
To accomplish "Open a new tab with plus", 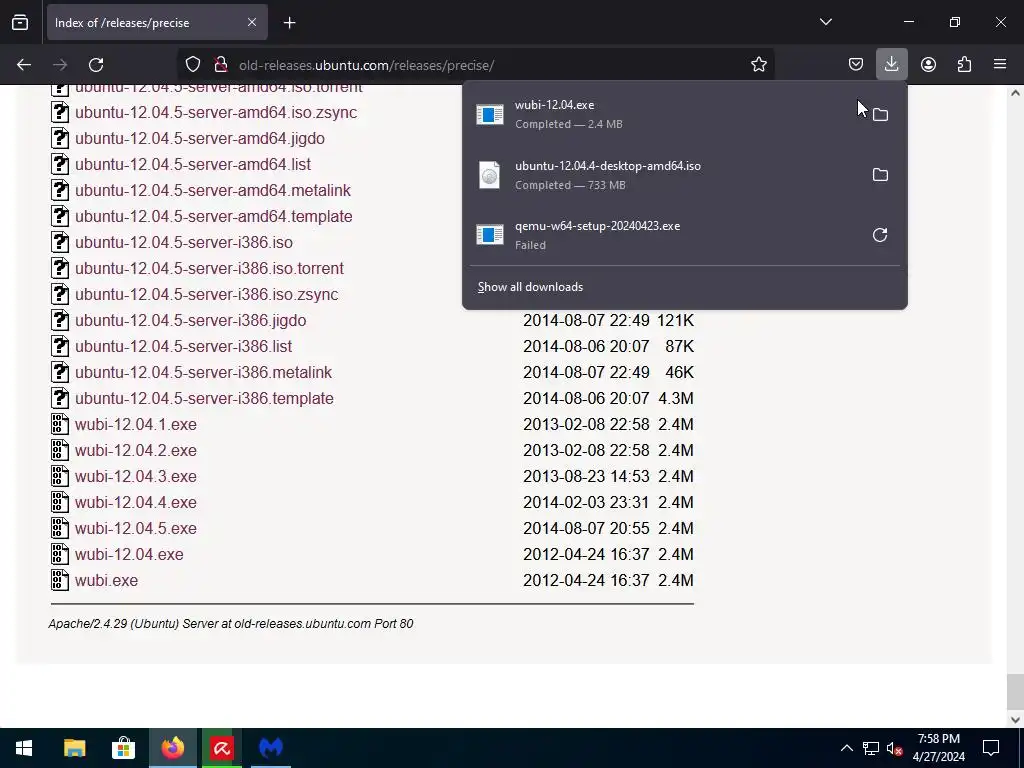I will (289, 23).
